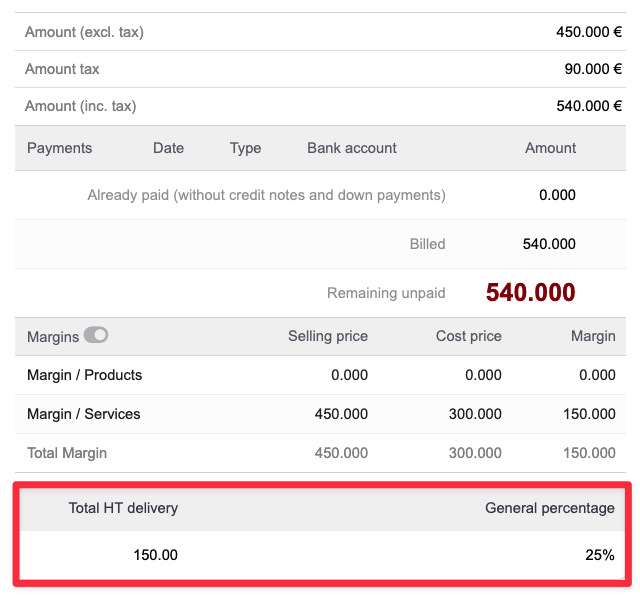Click the red 540.000 remaining unpaid value
The image size is (640, 595).
tap(530, 293)
